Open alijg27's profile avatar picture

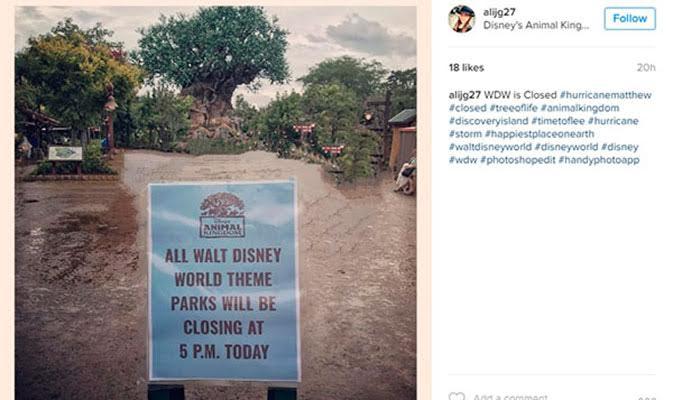[x=461, y=19]
